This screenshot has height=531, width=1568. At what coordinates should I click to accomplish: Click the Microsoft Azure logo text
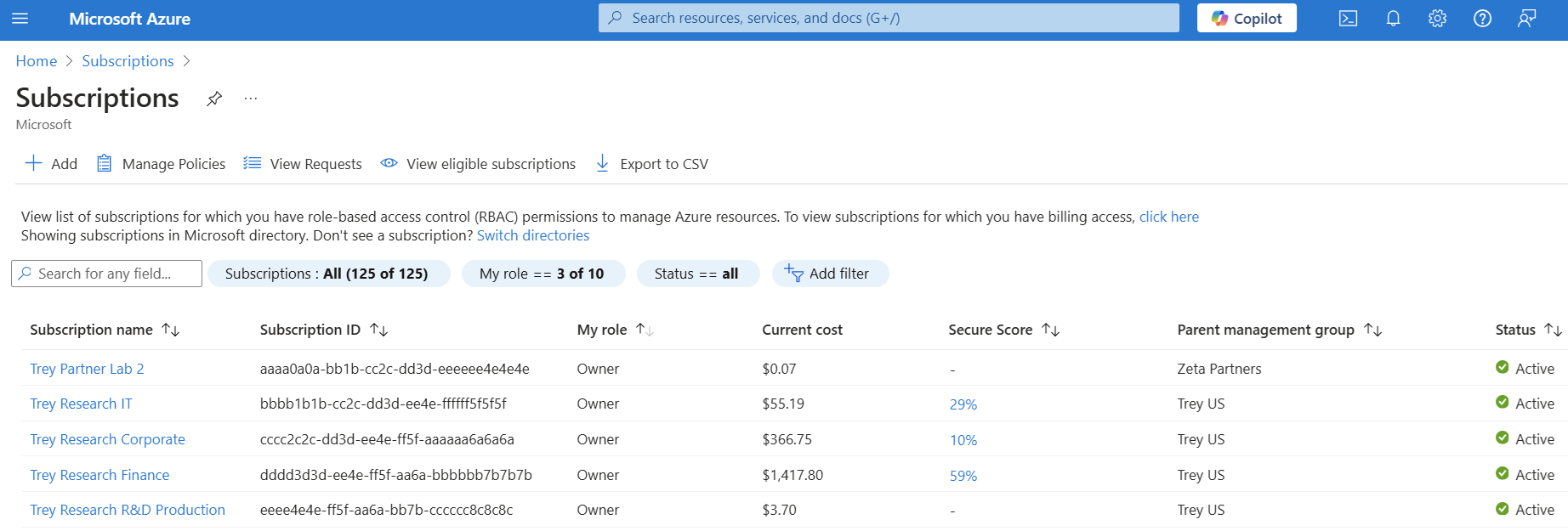[129, 19]
